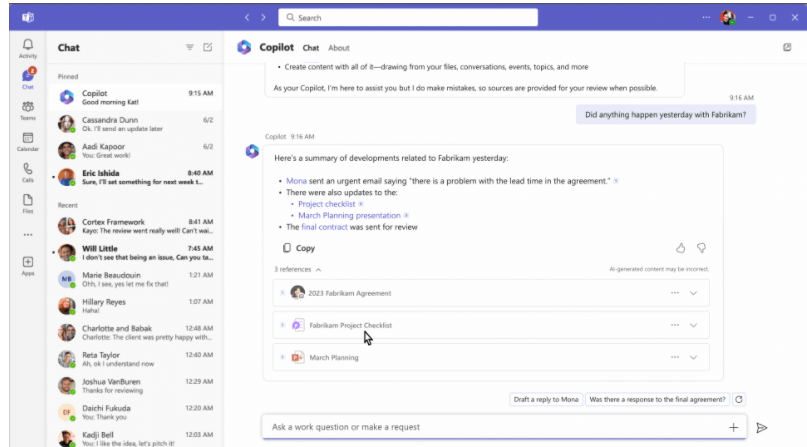The image size is (807, 447).
Task: Open Files in the left sidebar
Action: (27, 203)
